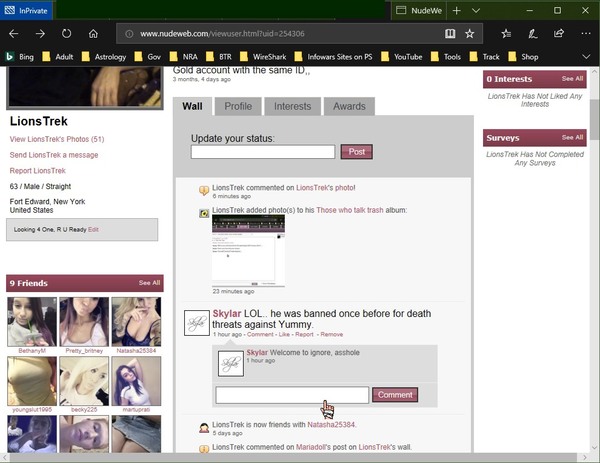Click Send LionsTrek a message link
This screenshot has width=600, height=463.
(x=54, y=155)
